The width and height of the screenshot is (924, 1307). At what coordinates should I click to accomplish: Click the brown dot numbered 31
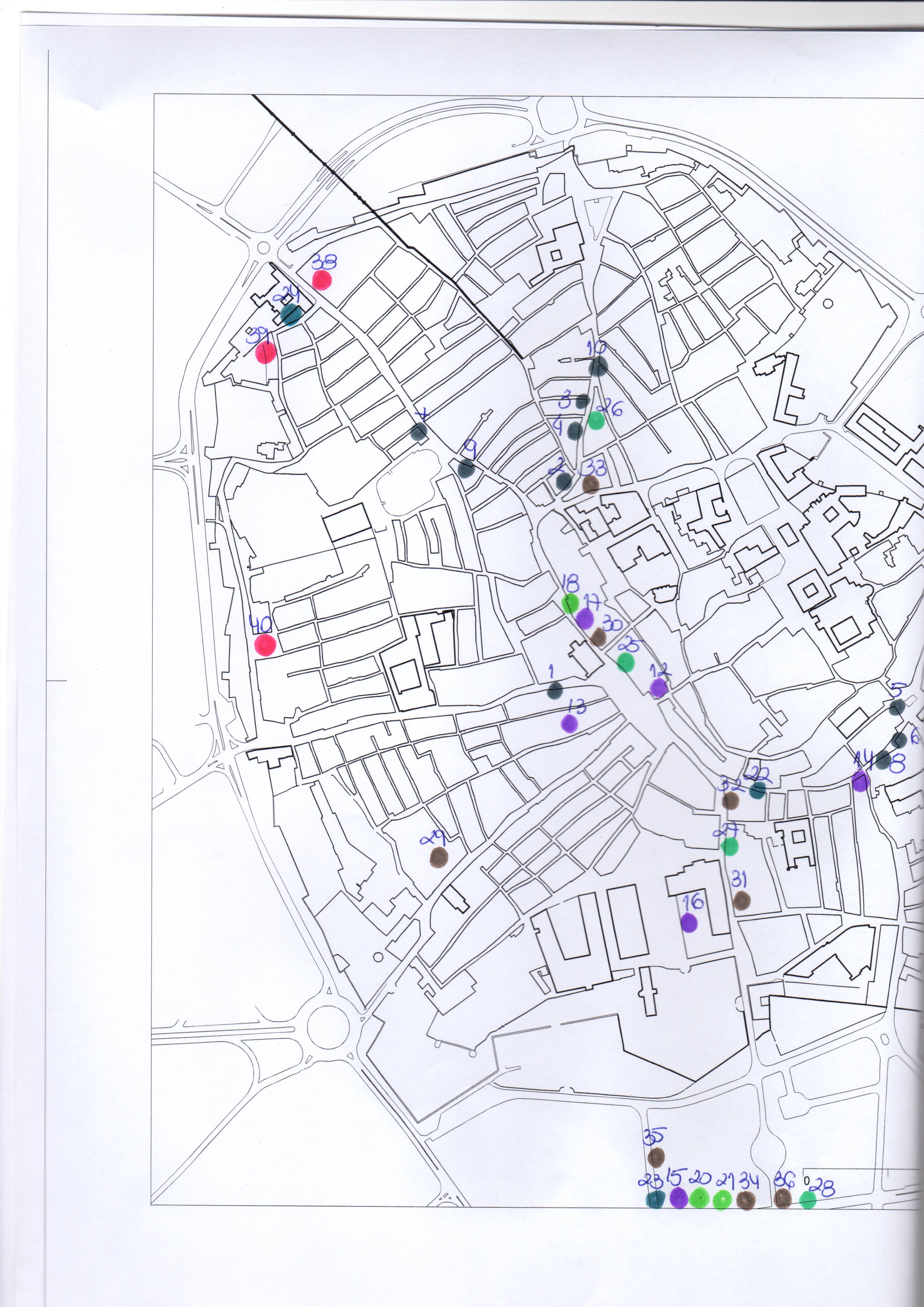741,900
